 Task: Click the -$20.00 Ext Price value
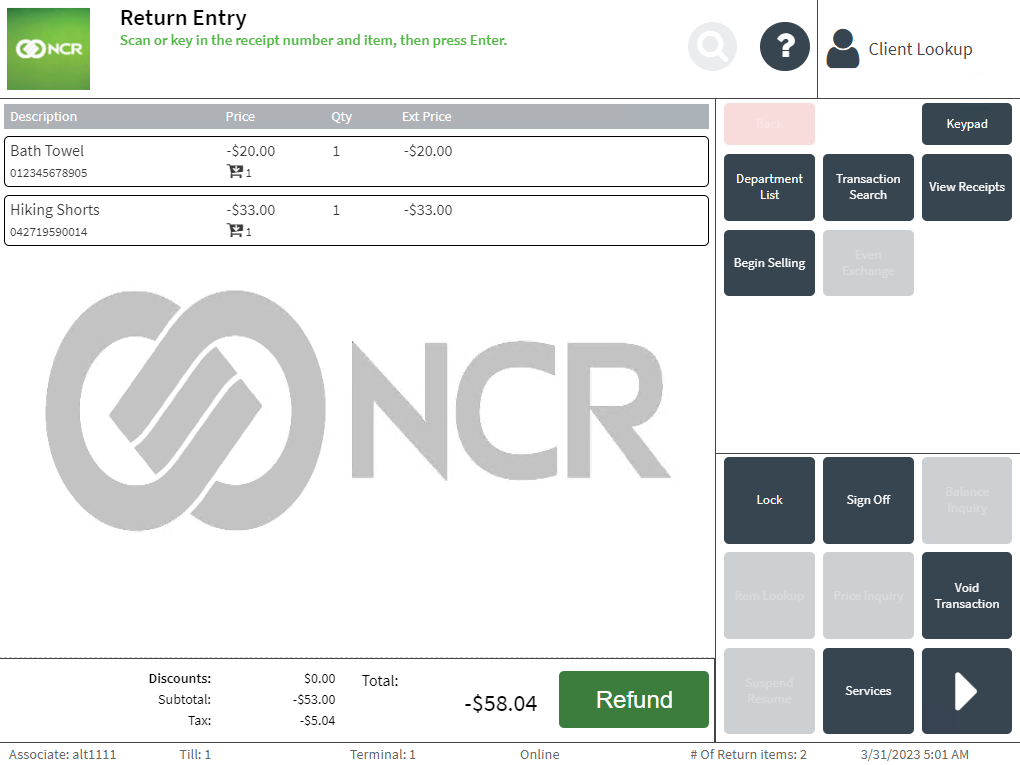(x=428, y=151)
